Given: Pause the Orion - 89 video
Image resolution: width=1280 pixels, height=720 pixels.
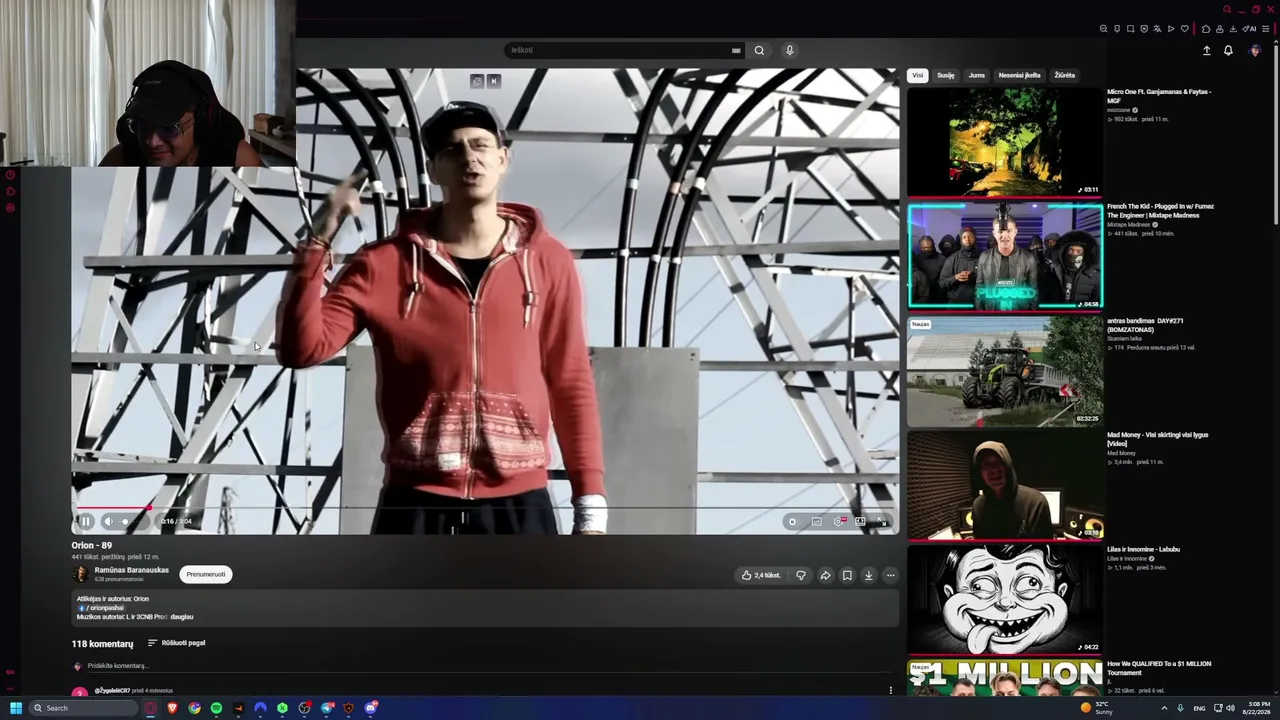Looking at the screenshot, I should 85,521.
